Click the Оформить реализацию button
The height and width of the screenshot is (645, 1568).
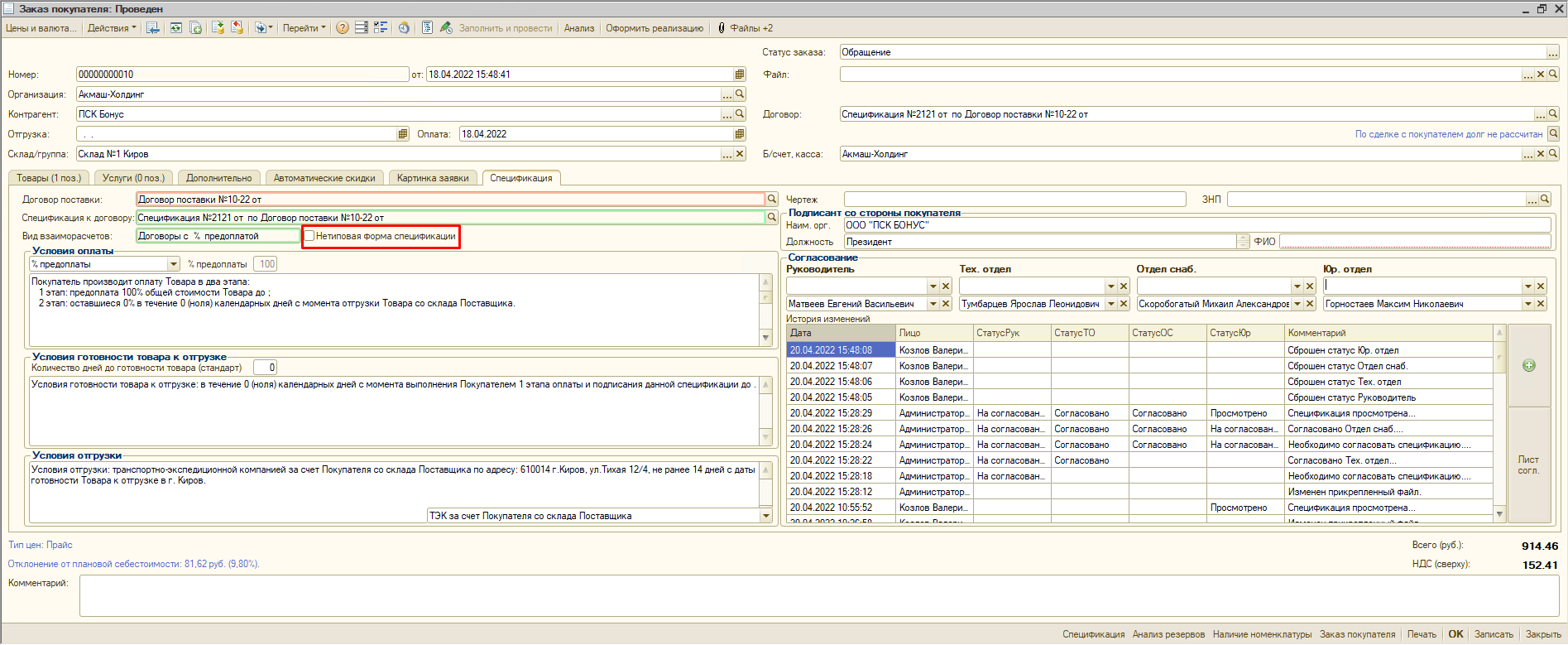[x=655, y=28]
